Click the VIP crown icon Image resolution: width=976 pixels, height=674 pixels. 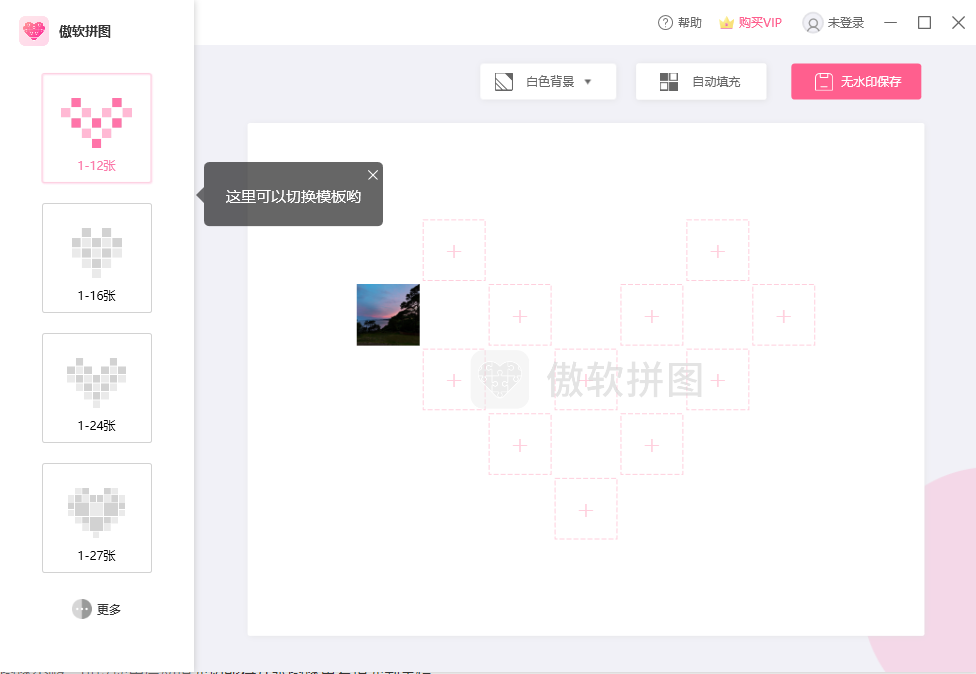click(726, 23)
